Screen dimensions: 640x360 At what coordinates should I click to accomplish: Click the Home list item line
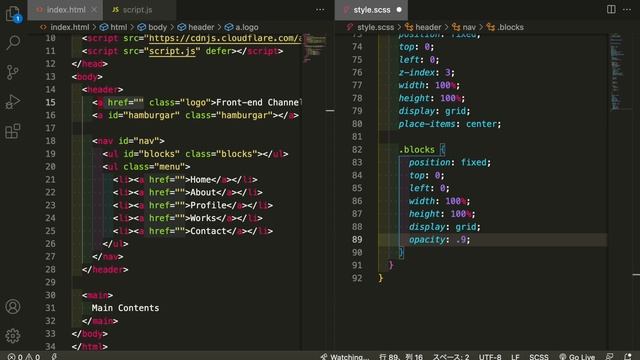[x=185, y=180]
